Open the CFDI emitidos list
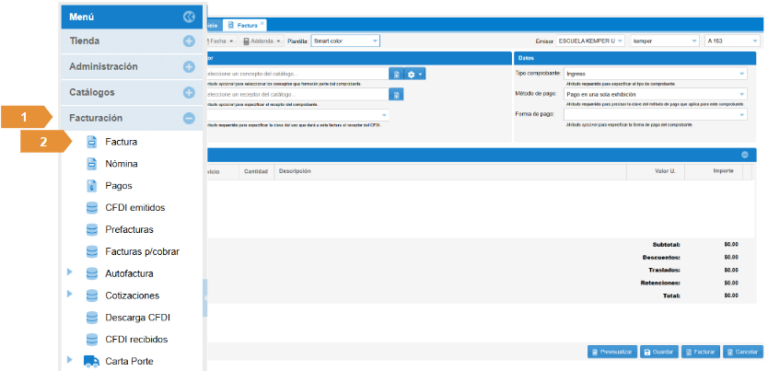Viewport: 768px width, 371px height. (135, 208)
